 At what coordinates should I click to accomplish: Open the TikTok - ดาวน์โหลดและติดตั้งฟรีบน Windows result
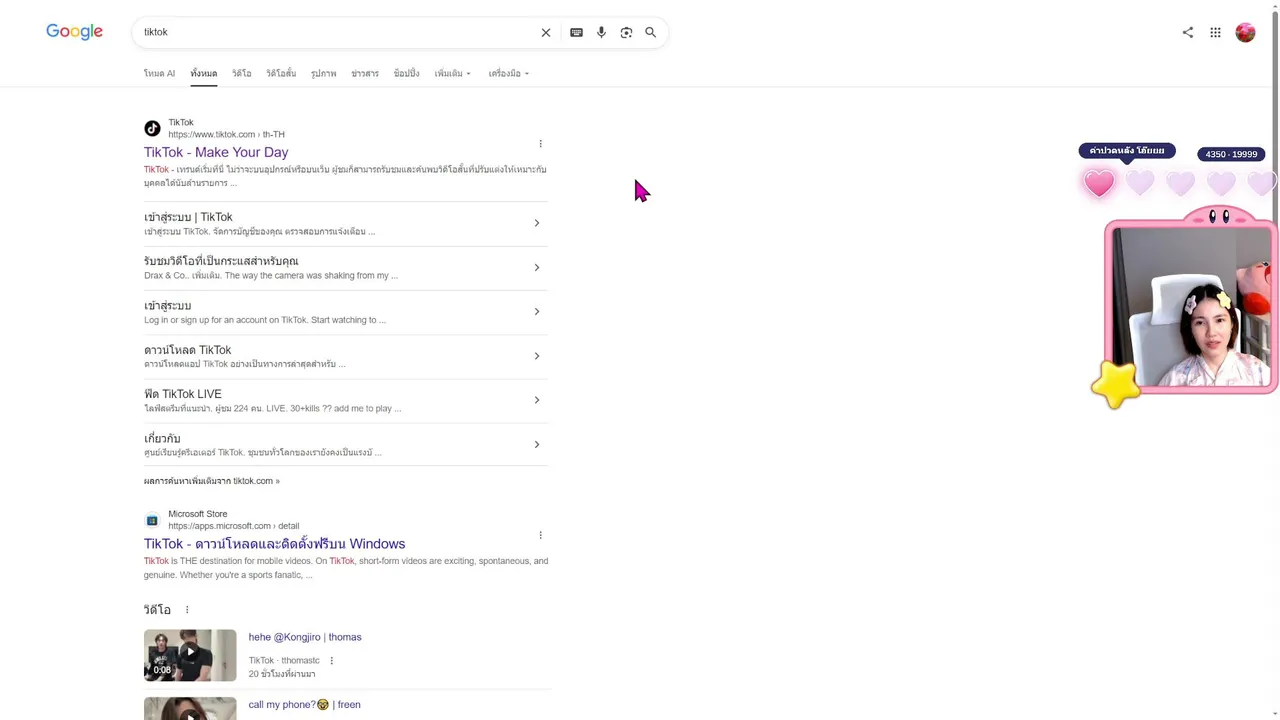(274, 544)
